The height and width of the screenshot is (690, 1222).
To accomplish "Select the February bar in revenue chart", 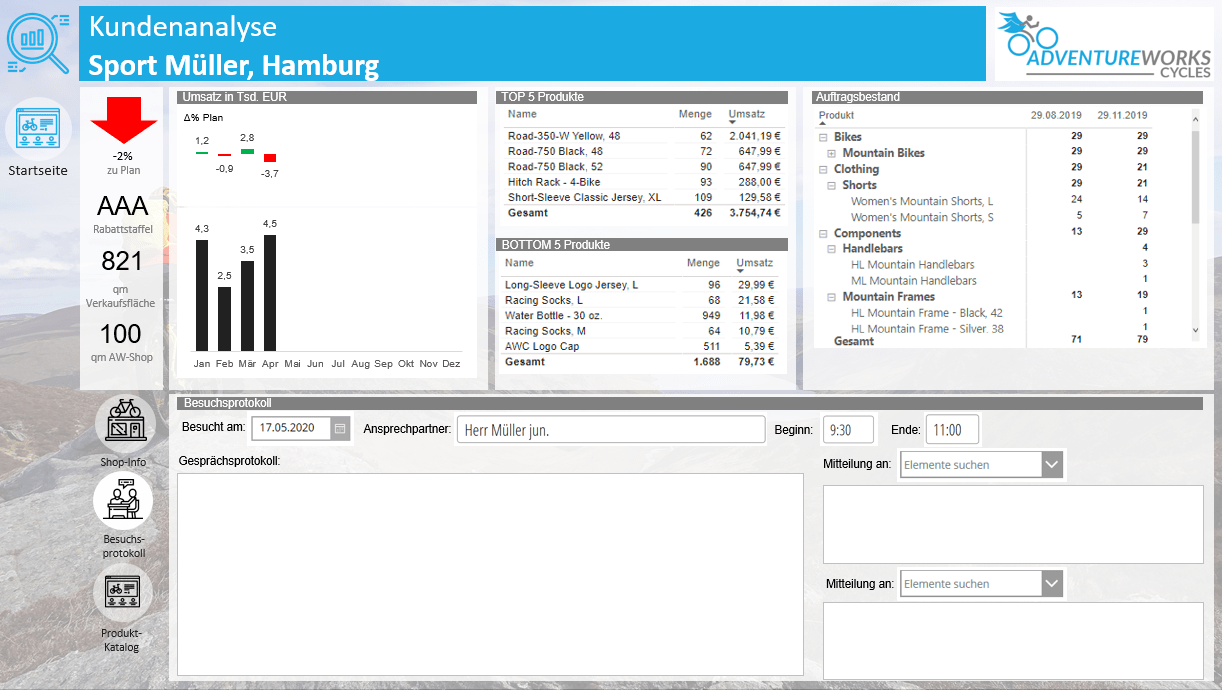I will (225, 318).
